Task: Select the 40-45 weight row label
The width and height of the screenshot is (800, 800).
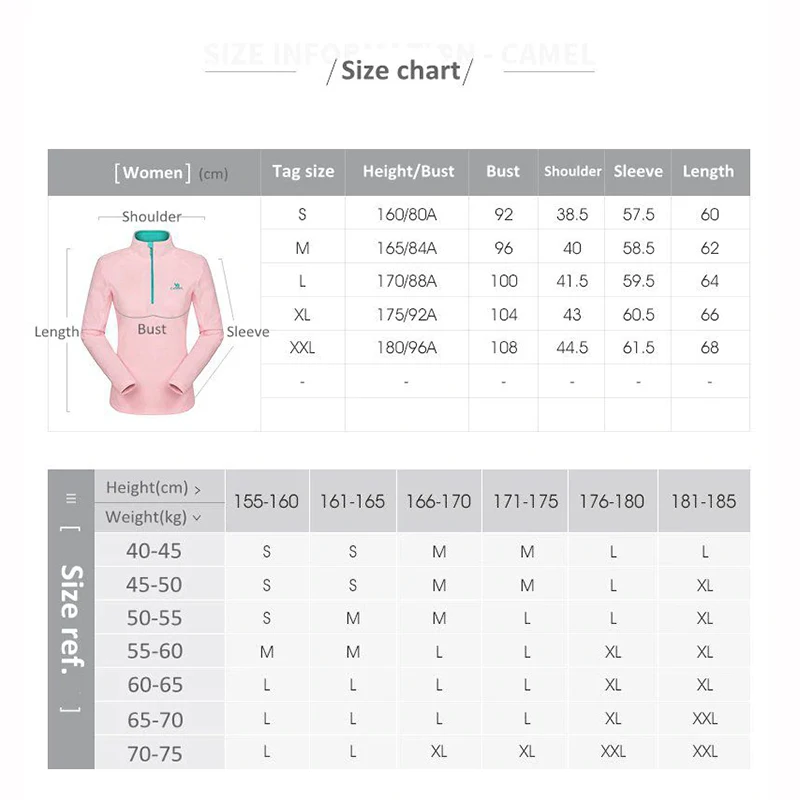Action: pos(155,550)
